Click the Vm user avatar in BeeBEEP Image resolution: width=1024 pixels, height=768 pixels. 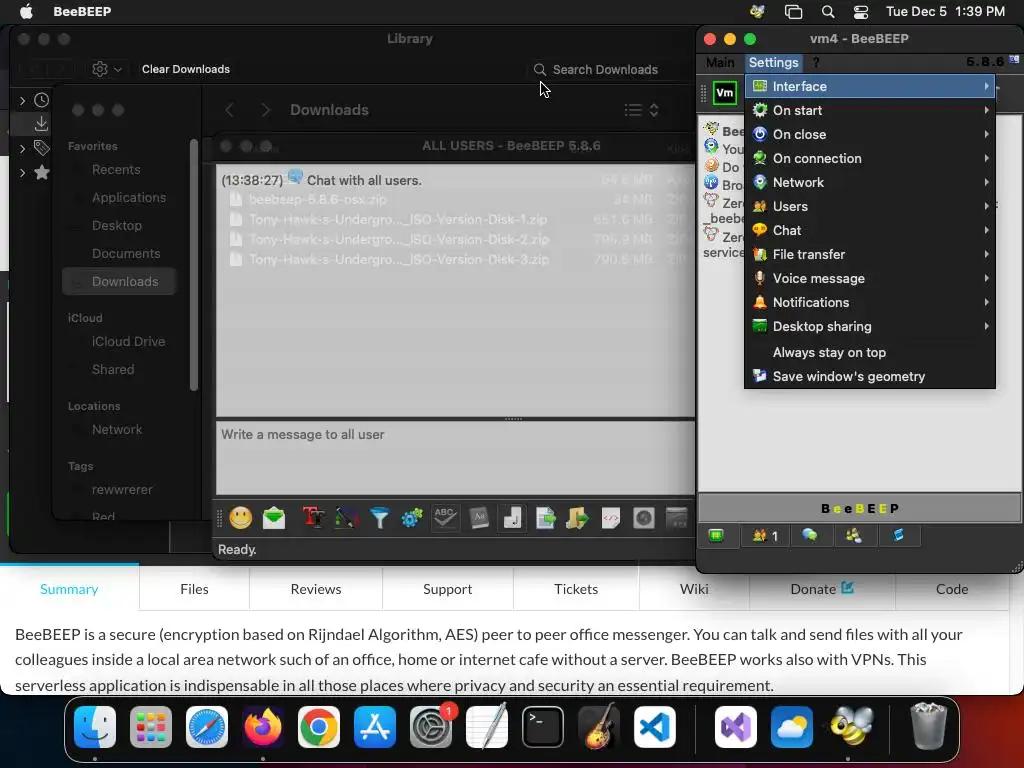pos(725,93)
